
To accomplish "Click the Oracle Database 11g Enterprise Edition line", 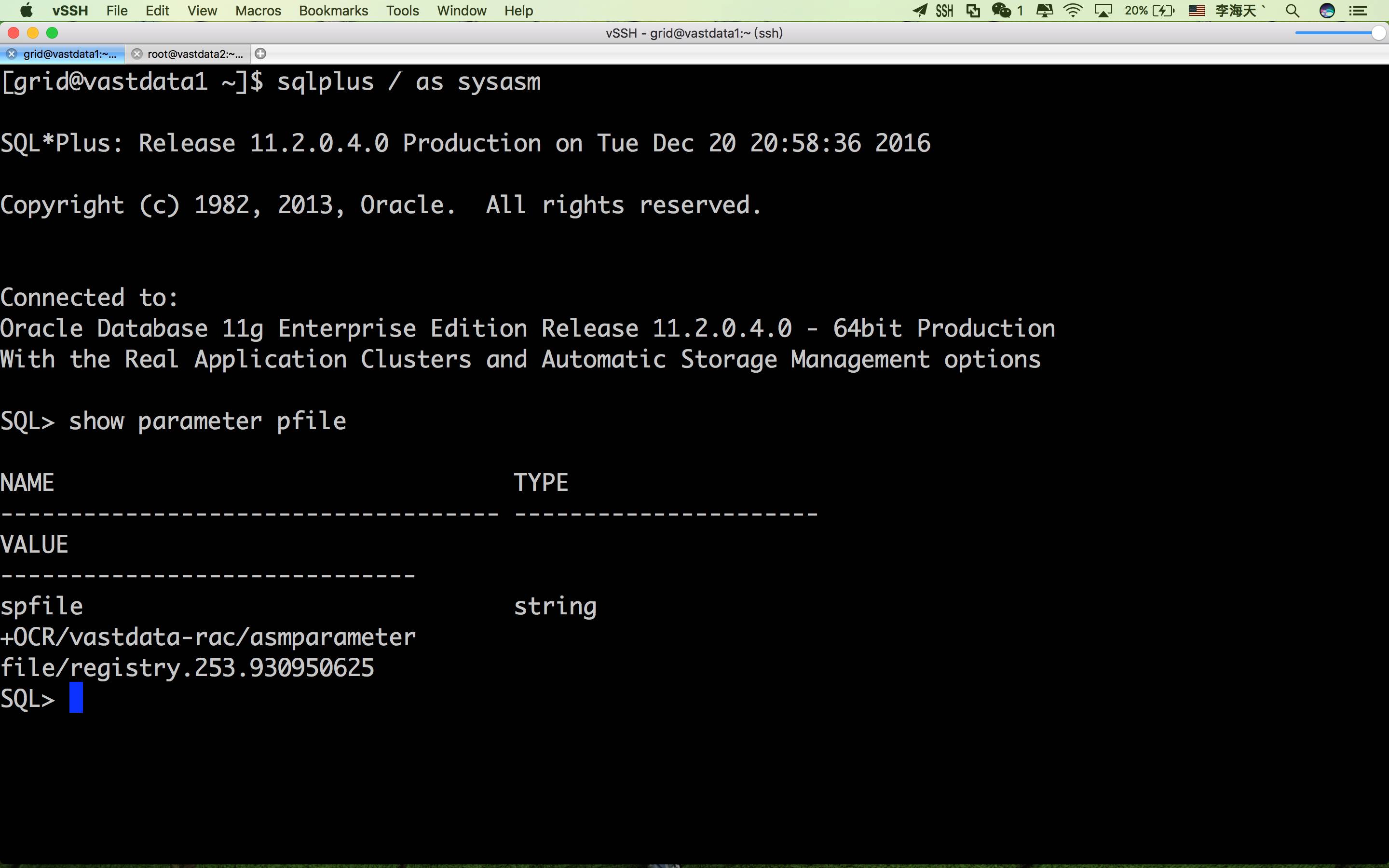I will 528,329.
